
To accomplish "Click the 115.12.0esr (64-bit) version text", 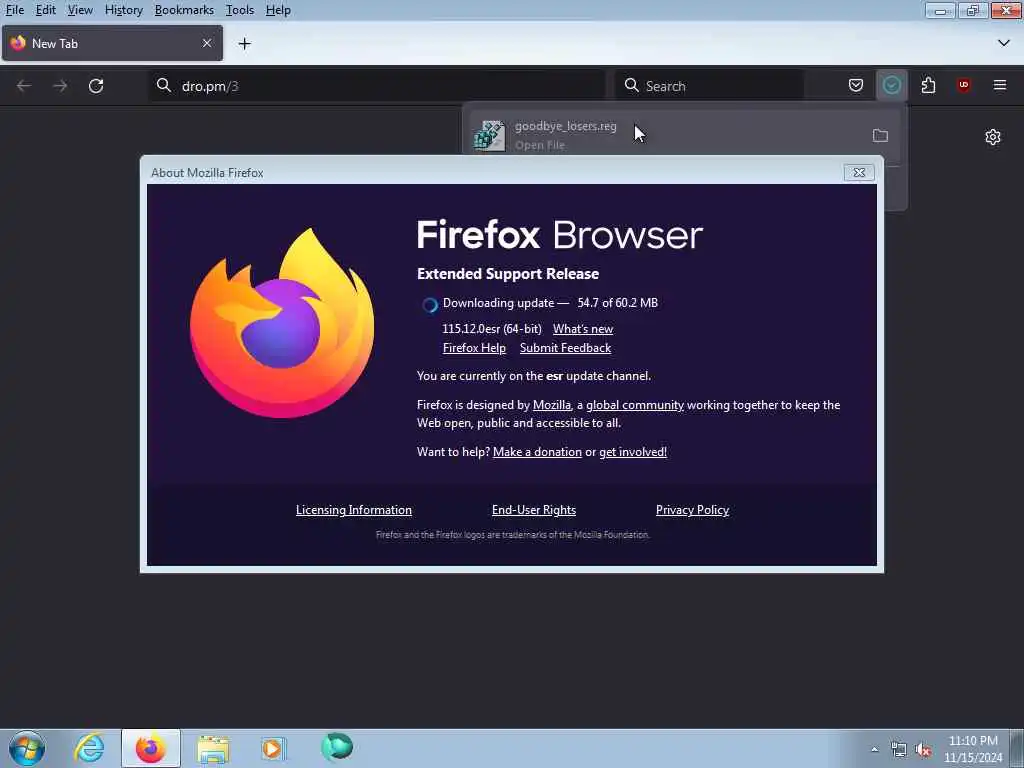I will pyautogui.click(x=492, y=329).
